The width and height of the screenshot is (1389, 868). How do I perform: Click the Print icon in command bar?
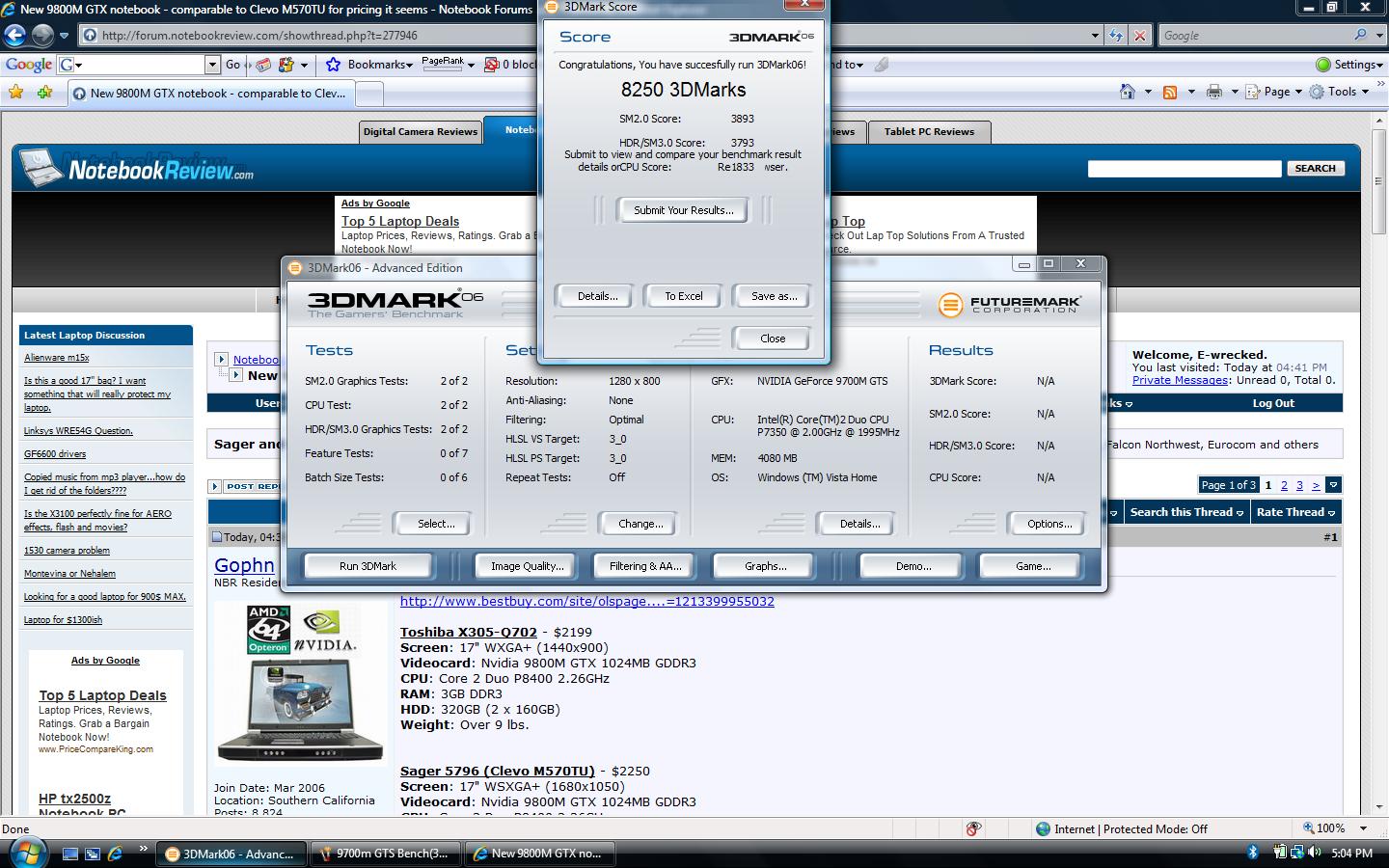coord(1214,92)
